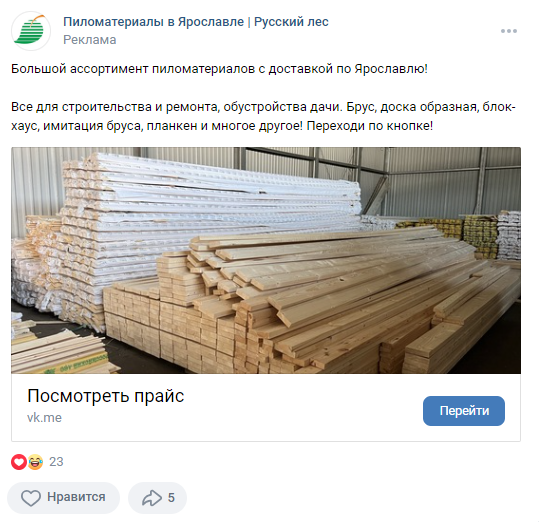The width and height of the screenshot is (539, 522).
Task: Open the lumber warehouse photo
Action: (266, 260)
